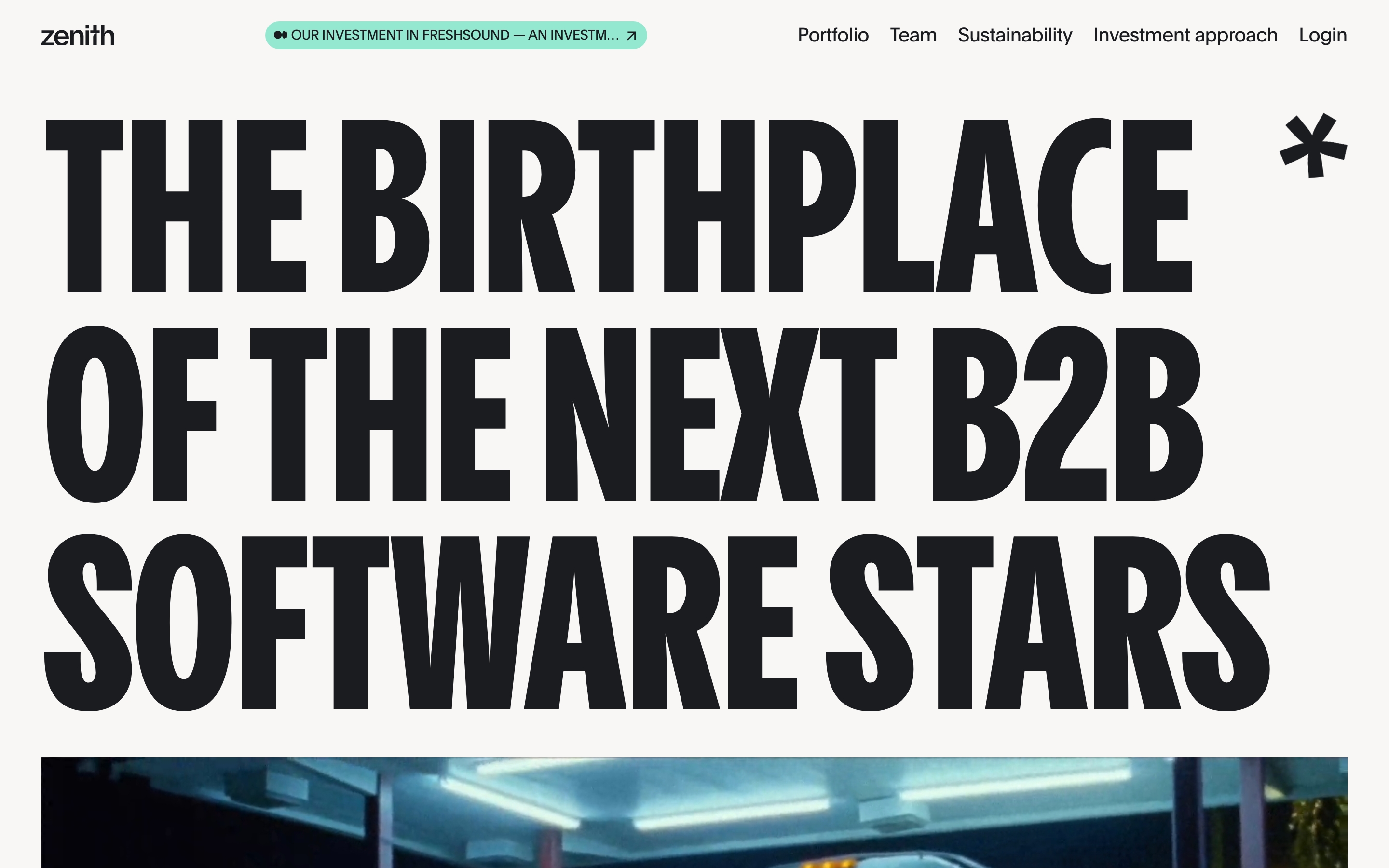Click the zenith logo
The image size is (1389, 868).
point(78,36)
